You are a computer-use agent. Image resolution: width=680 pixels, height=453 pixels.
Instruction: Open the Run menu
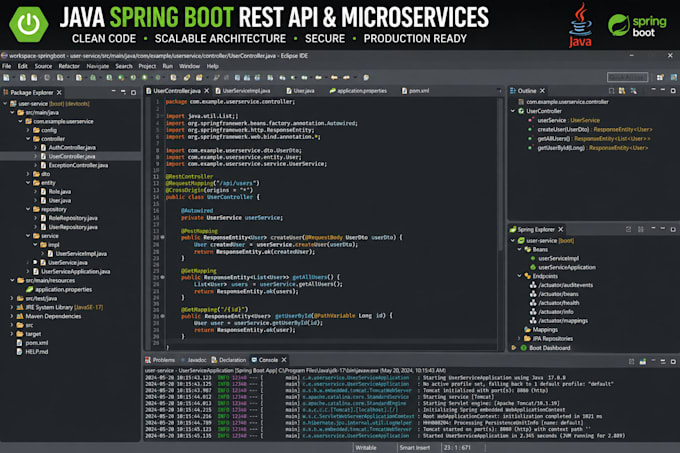pos(167,66)
